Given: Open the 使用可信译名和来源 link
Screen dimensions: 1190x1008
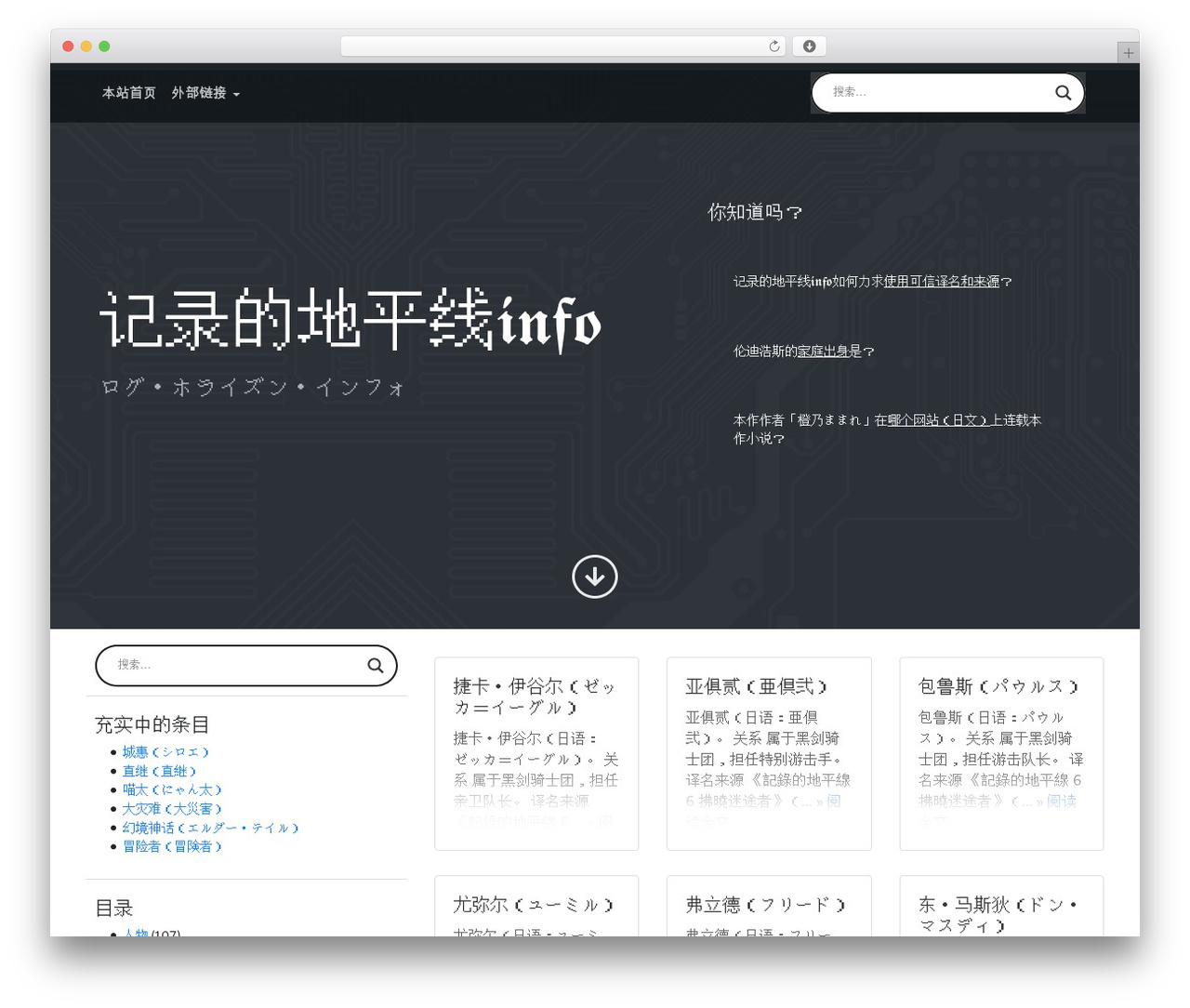Looking at the screenshot, I should point(941,282).
